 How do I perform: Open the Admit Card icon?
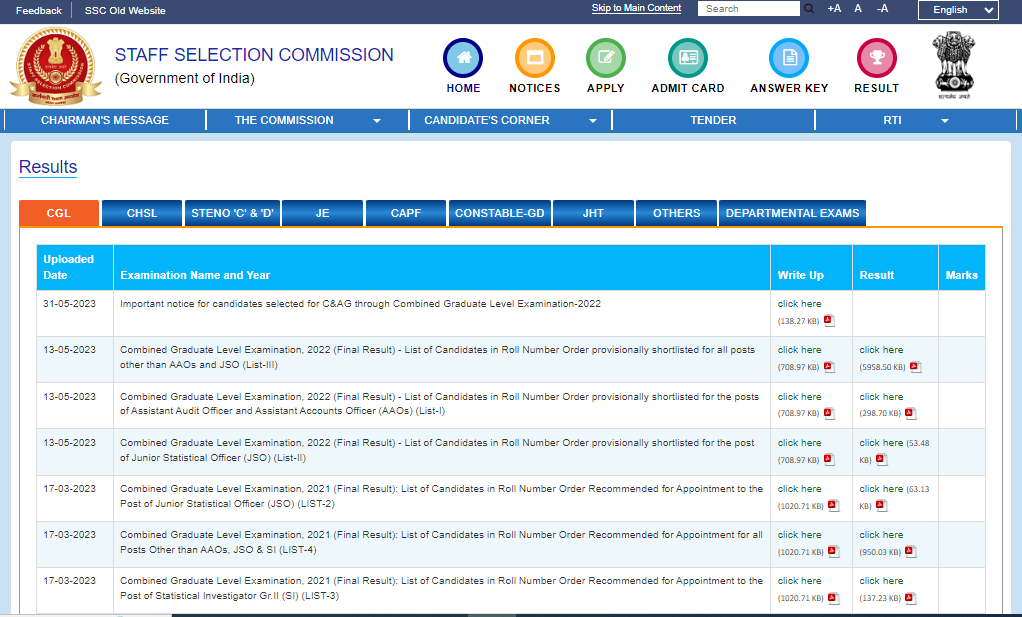tap(688, 58)
